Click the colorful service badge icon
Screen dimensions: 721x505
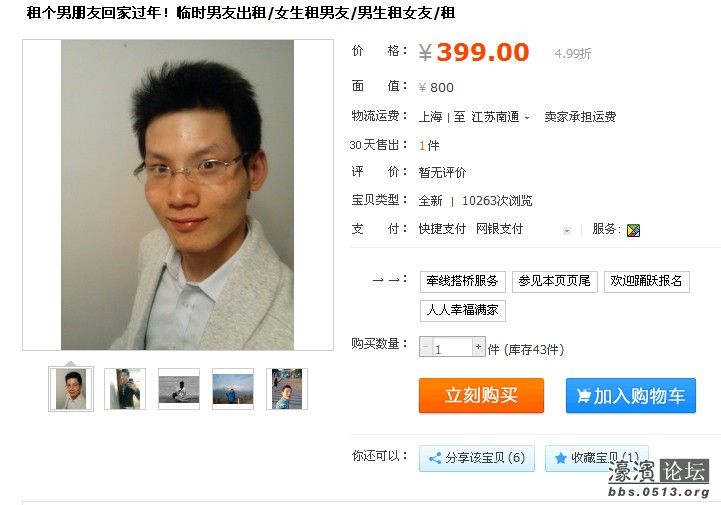[633, 230]
